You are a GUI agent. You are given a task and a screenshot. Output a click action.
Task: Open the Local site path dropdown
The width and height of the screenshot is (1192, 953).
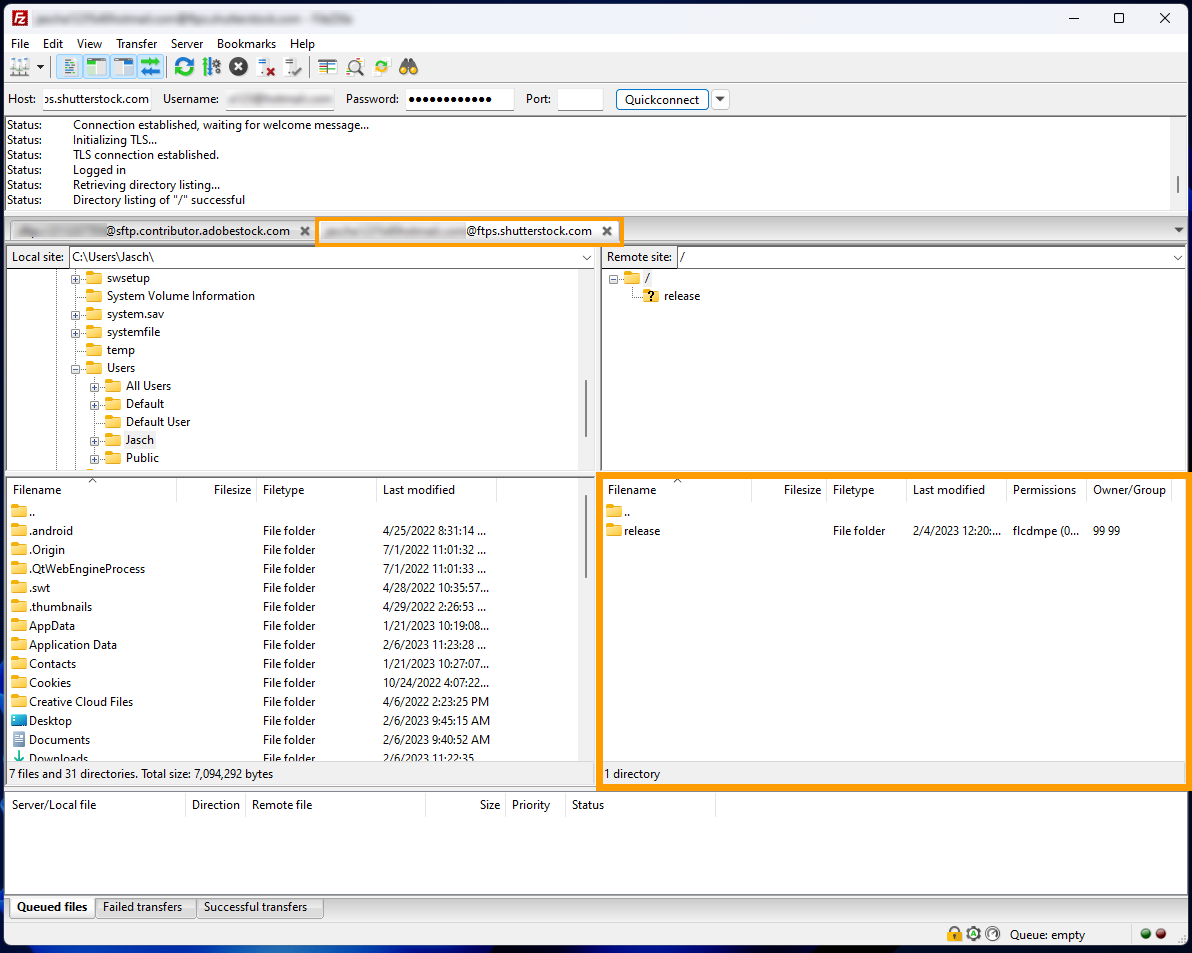tap(586, 258)
